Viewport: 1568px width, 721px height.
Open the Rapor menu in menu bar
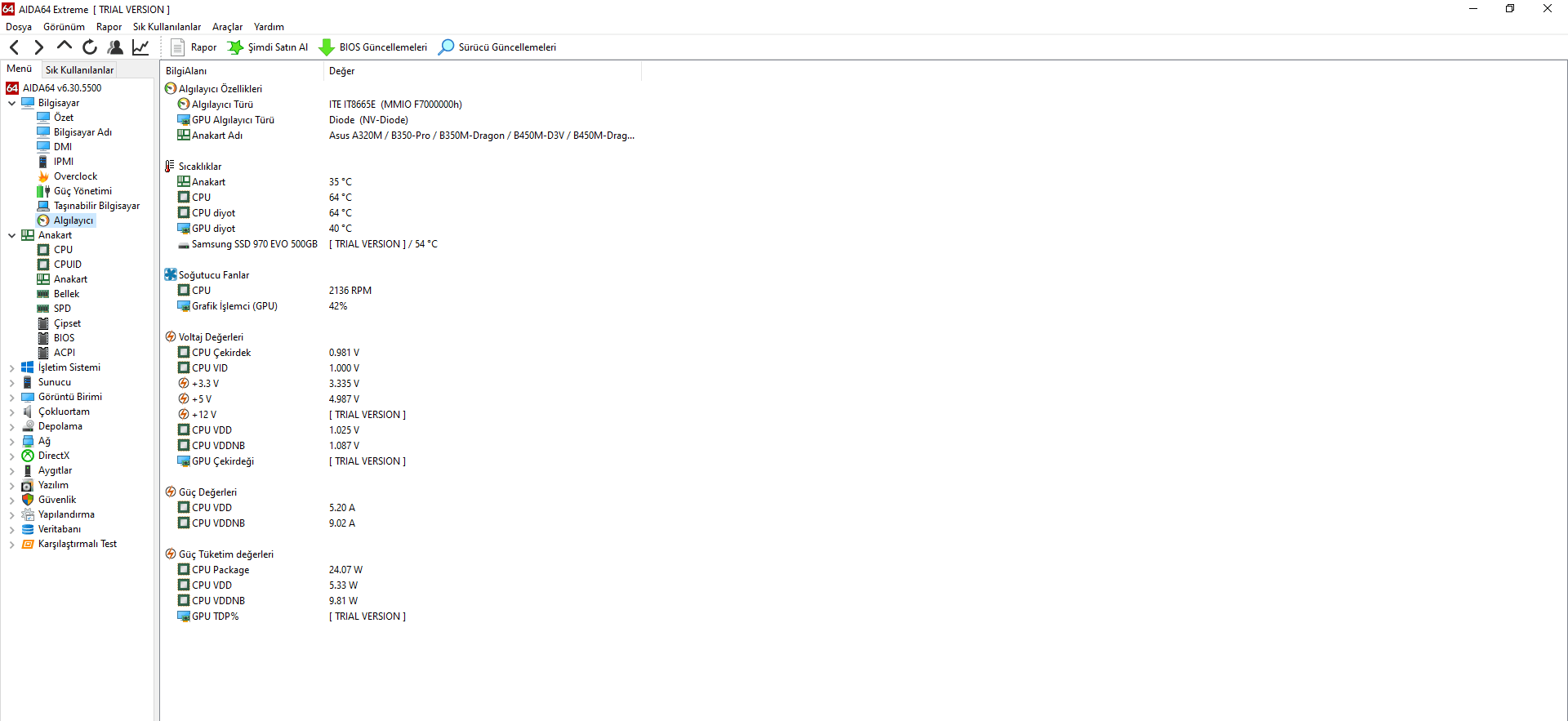(109, 27)
